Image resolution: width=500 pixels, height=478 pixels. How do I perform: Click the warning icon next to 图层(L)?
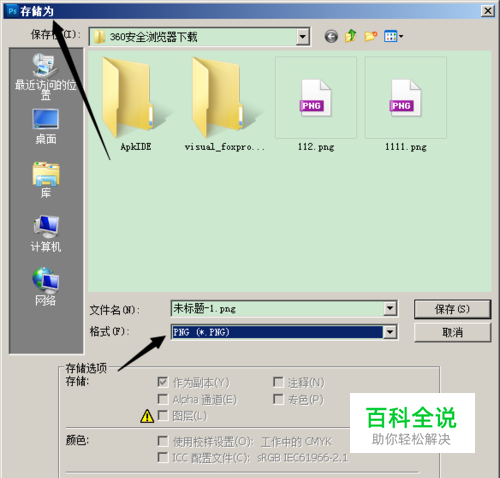pos(147,416)
